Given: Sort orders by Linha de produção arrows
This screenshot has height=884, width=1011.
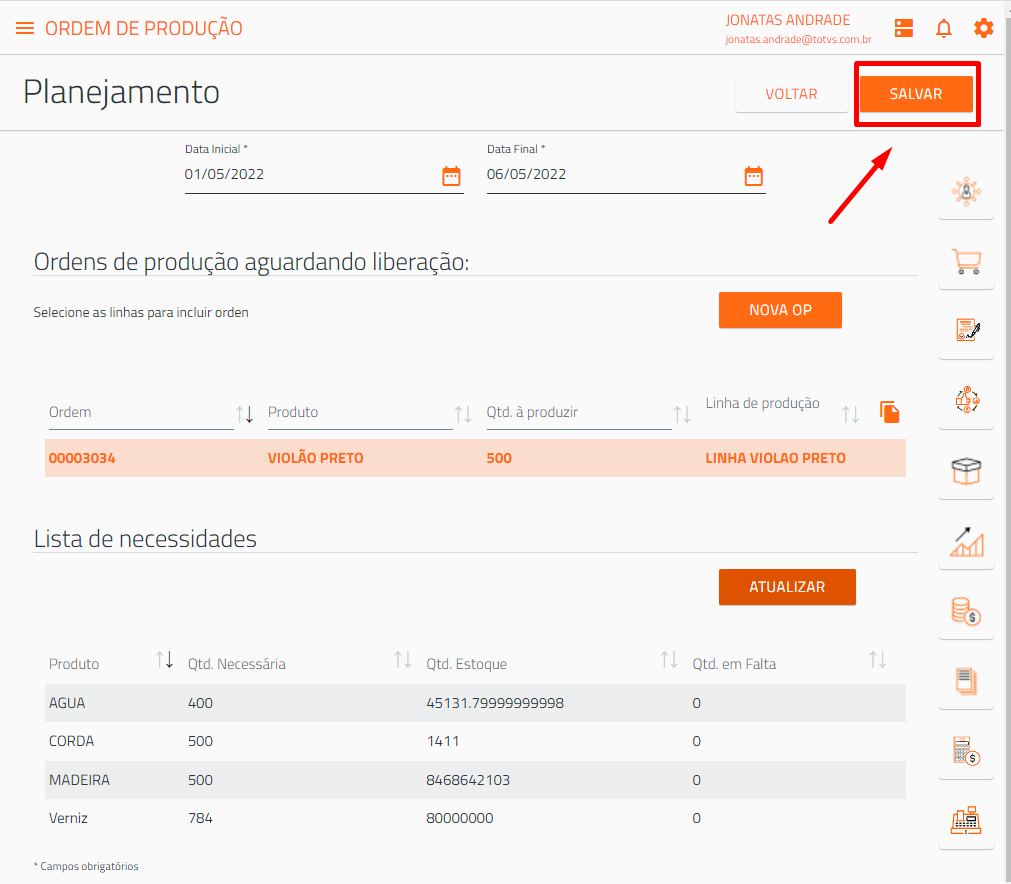Looking at the screenshot, I should click(850, 414).
